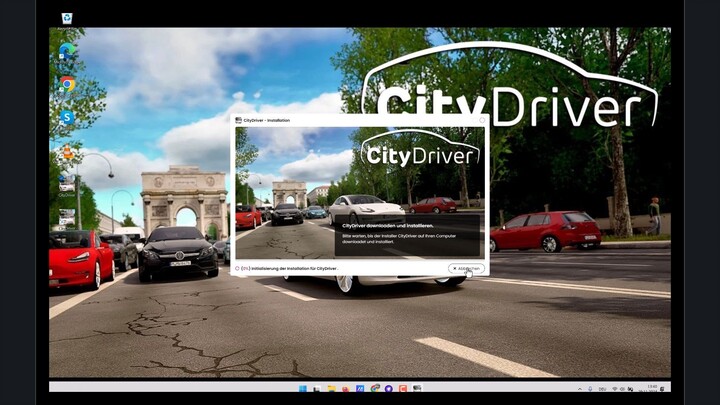
Task: Open Skype desktop shortcut
Action: coord(67,117)
